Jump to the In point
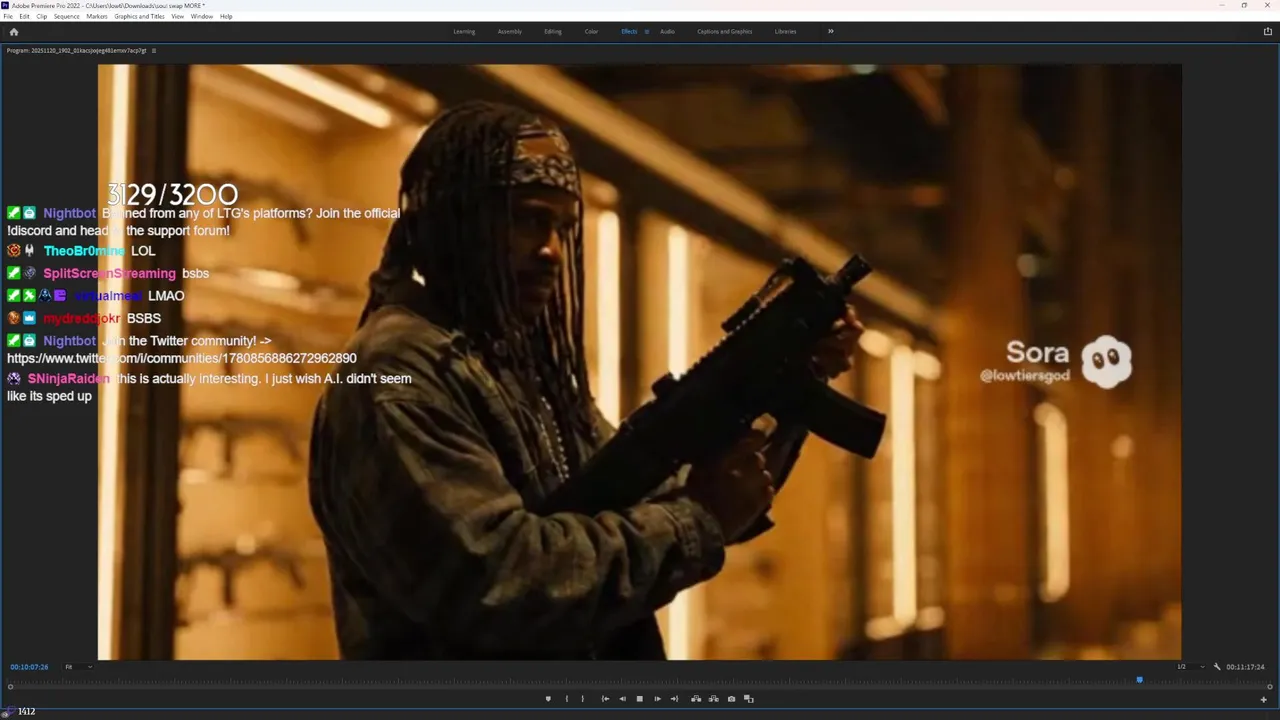This screenshot has height=720, width=1280. (605, 699)
